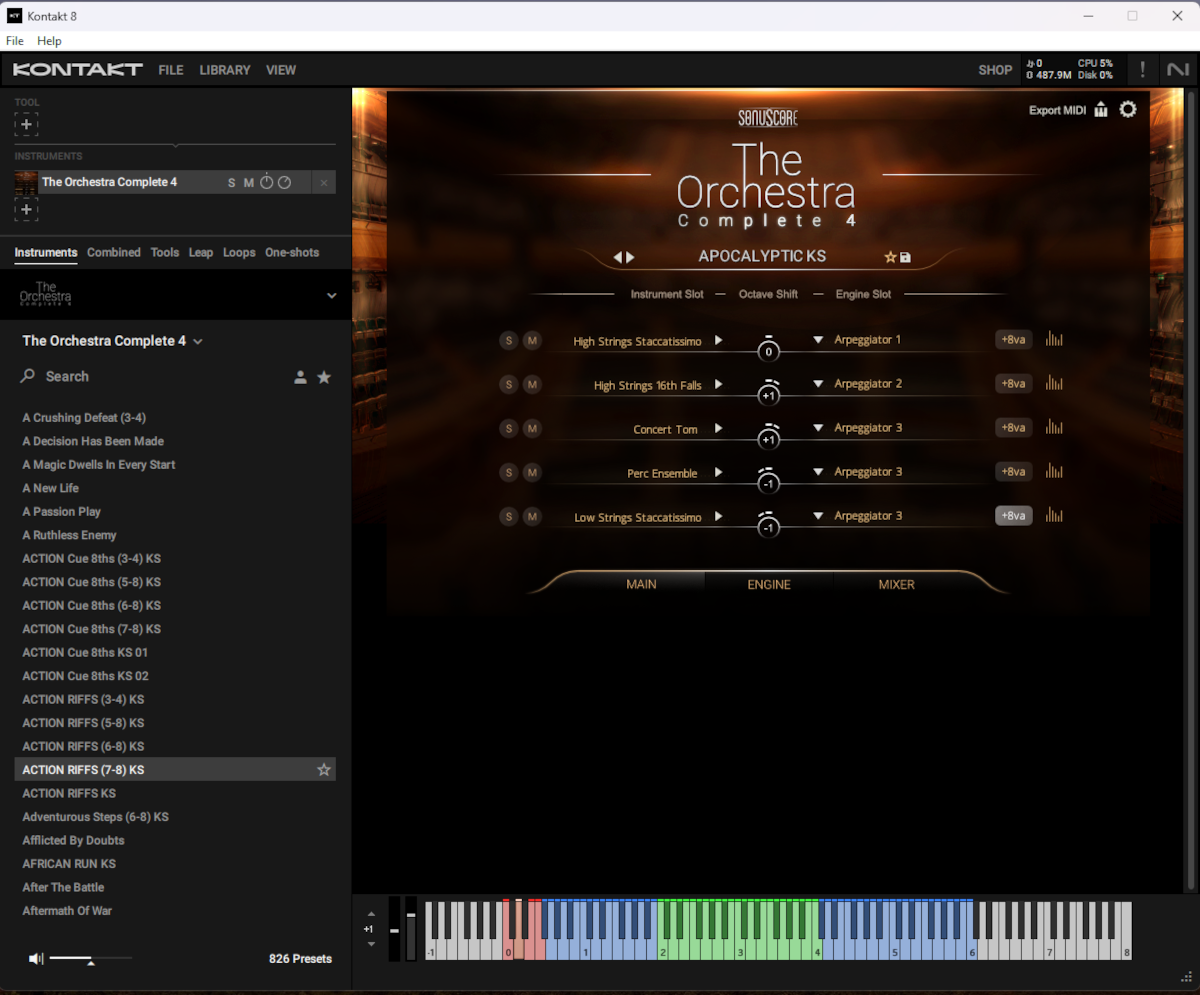Star the APOCALYPTIC KS preset
The image size is (1200, 995).
pyautogui.click(x=890, y=257)
